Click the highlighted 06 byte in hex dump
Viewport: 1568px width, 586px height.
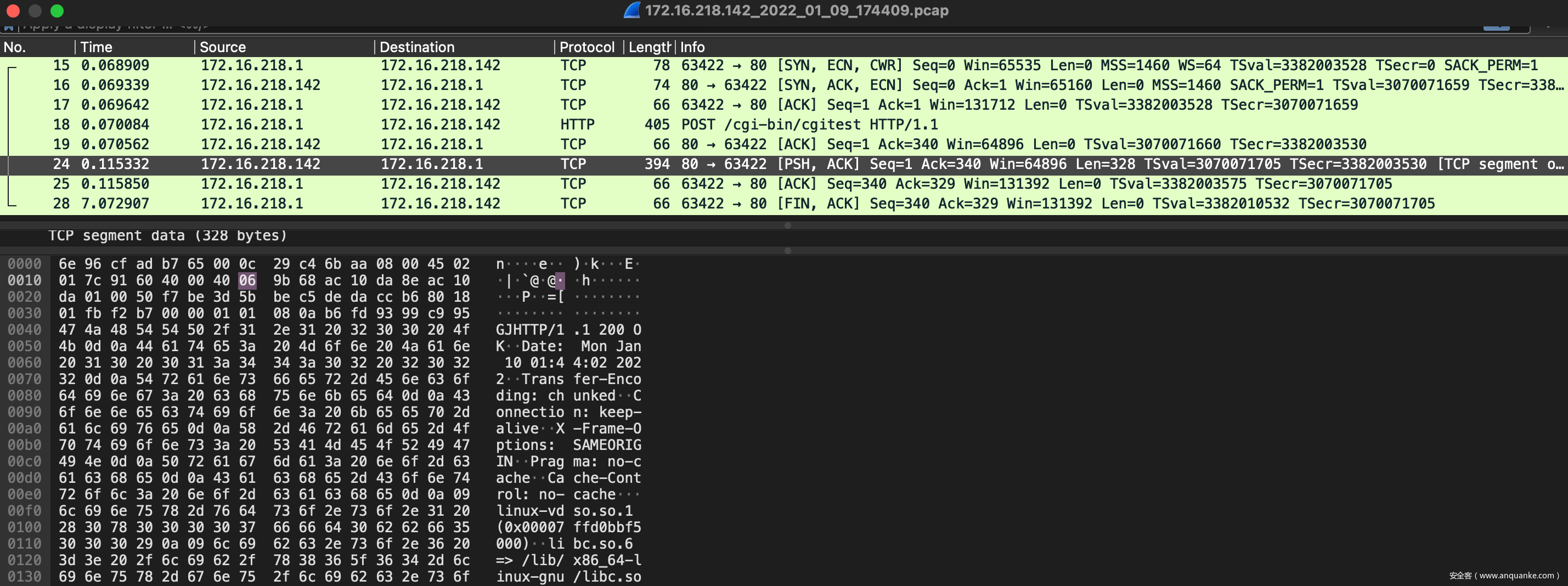[247, 280]
